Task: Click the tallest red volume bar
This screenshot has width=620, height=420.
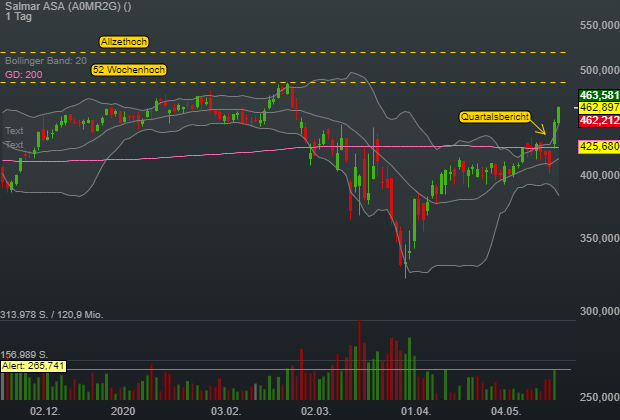Action: pos(359,360)
